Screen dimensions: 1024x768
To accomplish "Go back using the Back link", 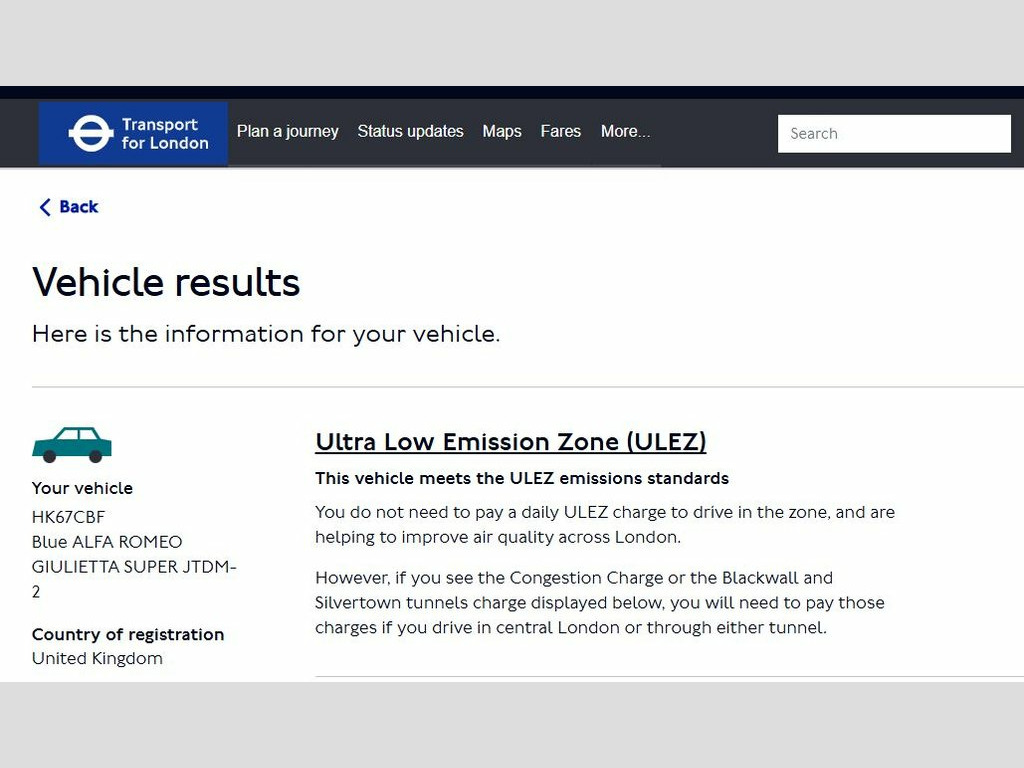I will click(78, 207).
